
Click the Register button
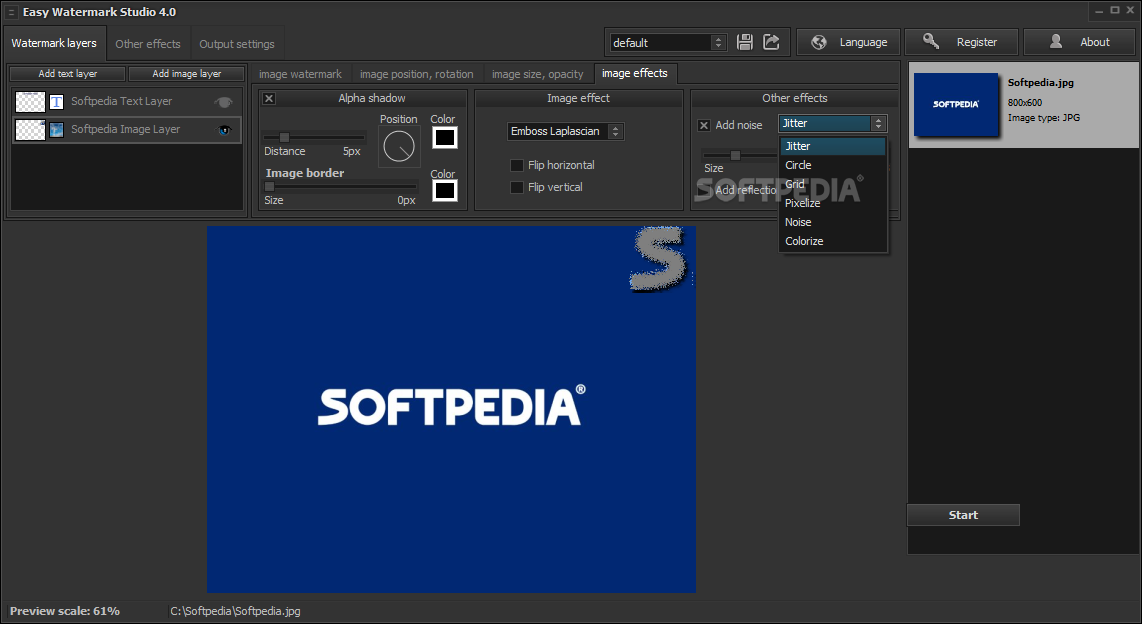pyautogui.click(x=961, y=42)
